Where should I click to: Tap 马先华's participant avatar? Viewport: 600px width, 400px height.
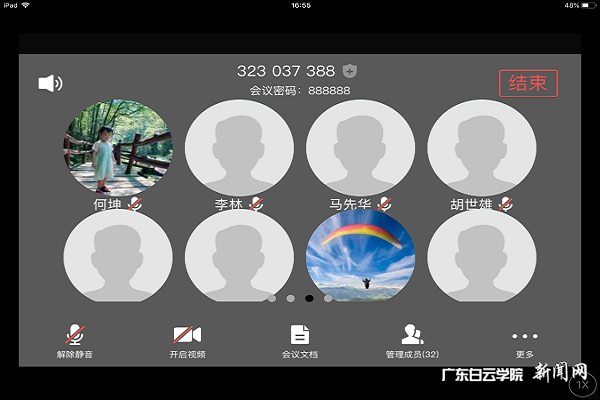(360, 147)
